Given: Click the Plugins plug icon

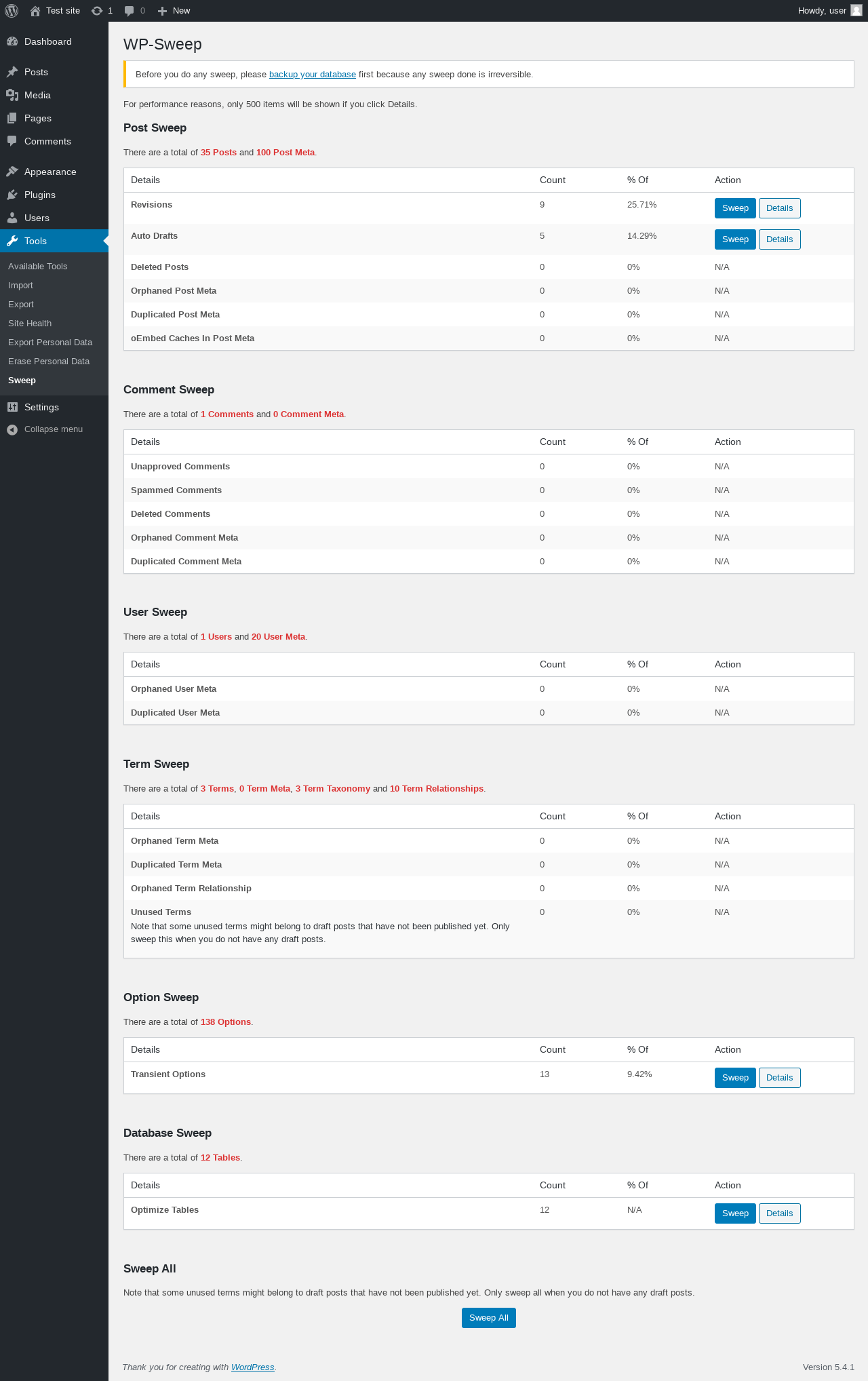Looking at the screenshot, I should click(x=12, y=195).
